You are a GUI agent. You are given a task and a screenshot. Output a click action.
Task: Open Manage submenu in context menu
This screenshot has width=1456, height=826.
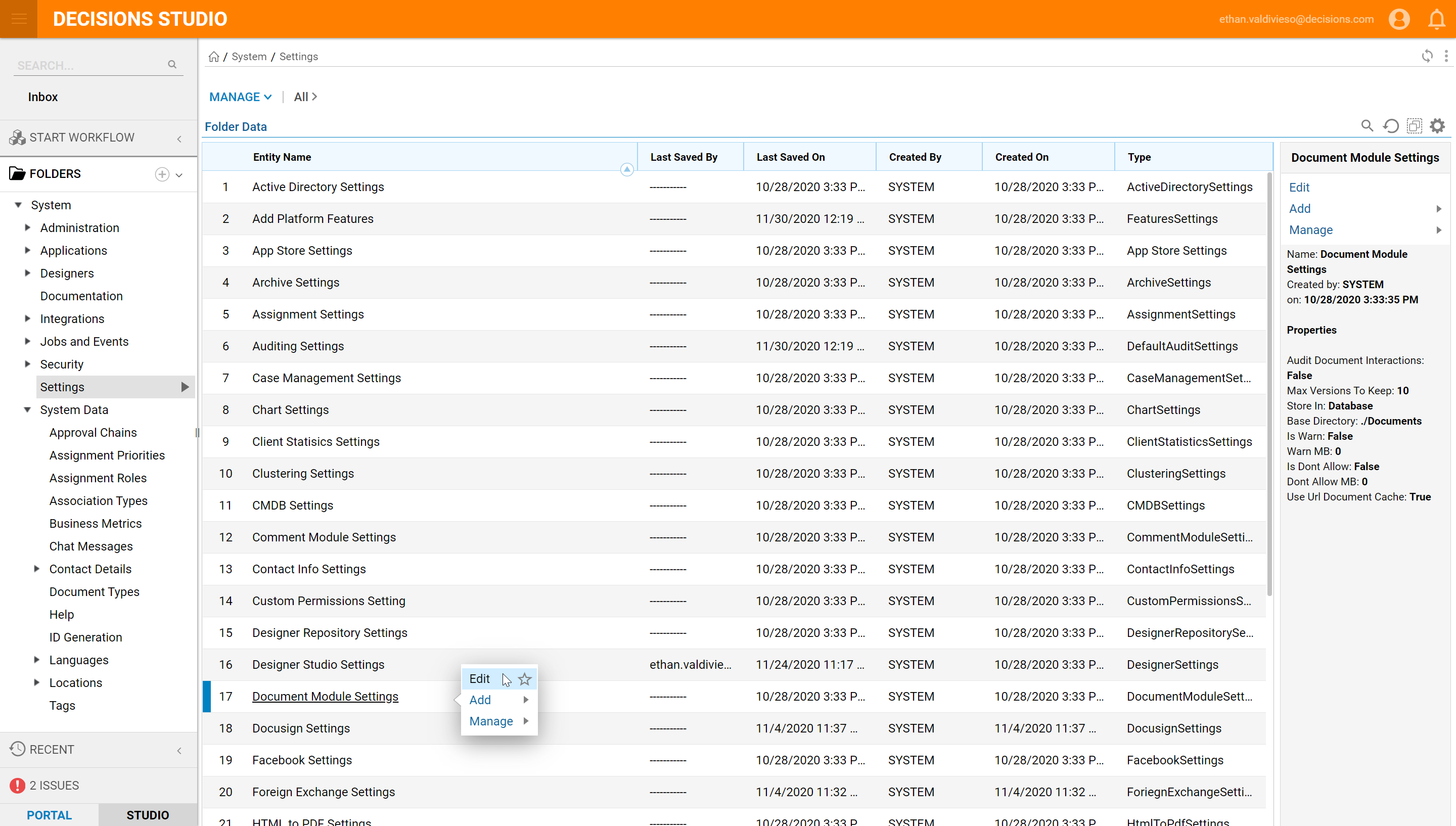click(499, 721)
